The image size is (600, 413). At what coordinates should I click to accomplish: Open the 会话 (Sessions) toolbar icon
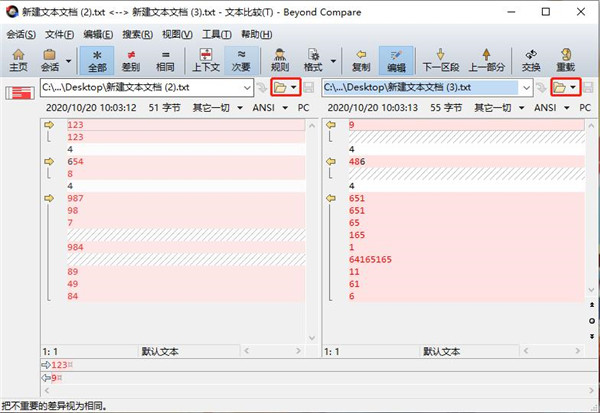tap(49, 60)
